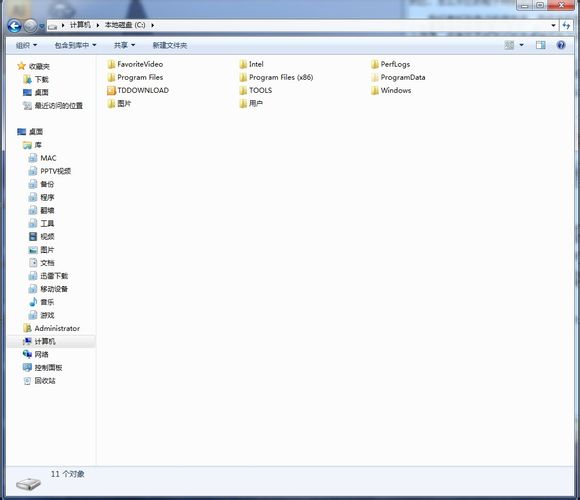580x500 pixels.
Task: Open the recent pages dropdown arrow
Action: tap(41, 26)
